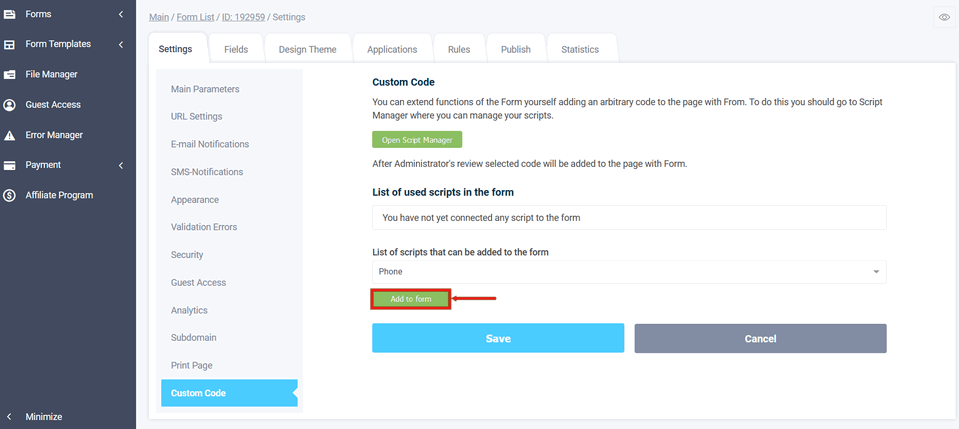
Task: Select the Custom Code section
Action: 229,393
